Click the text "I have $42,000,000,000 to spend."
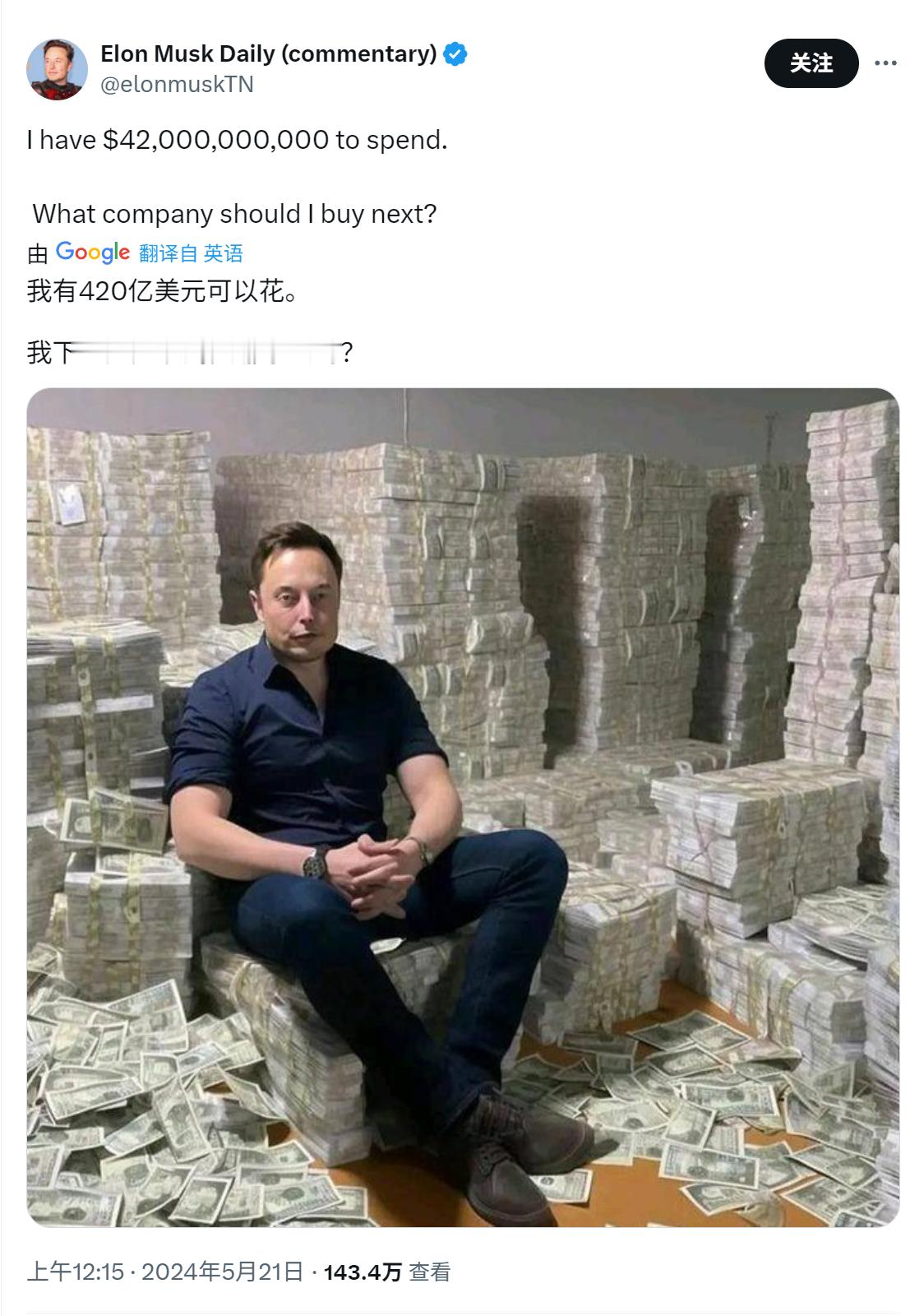The width and height of the screenshot is (924, 1316). click(238, 140)
